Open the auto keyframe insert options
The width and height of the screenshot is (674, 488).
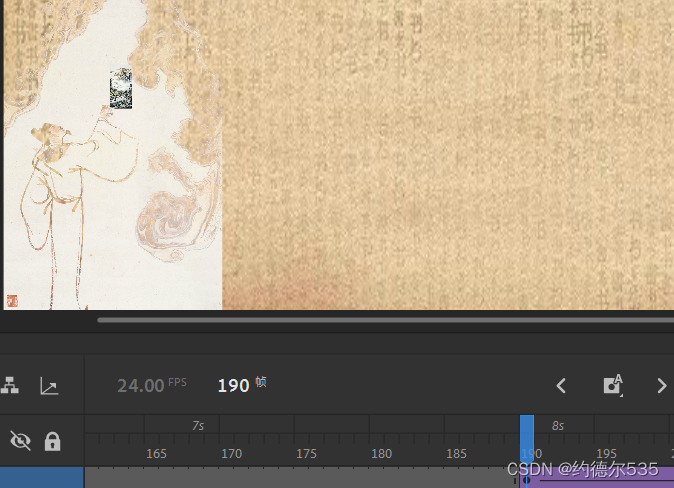(613, 384)
